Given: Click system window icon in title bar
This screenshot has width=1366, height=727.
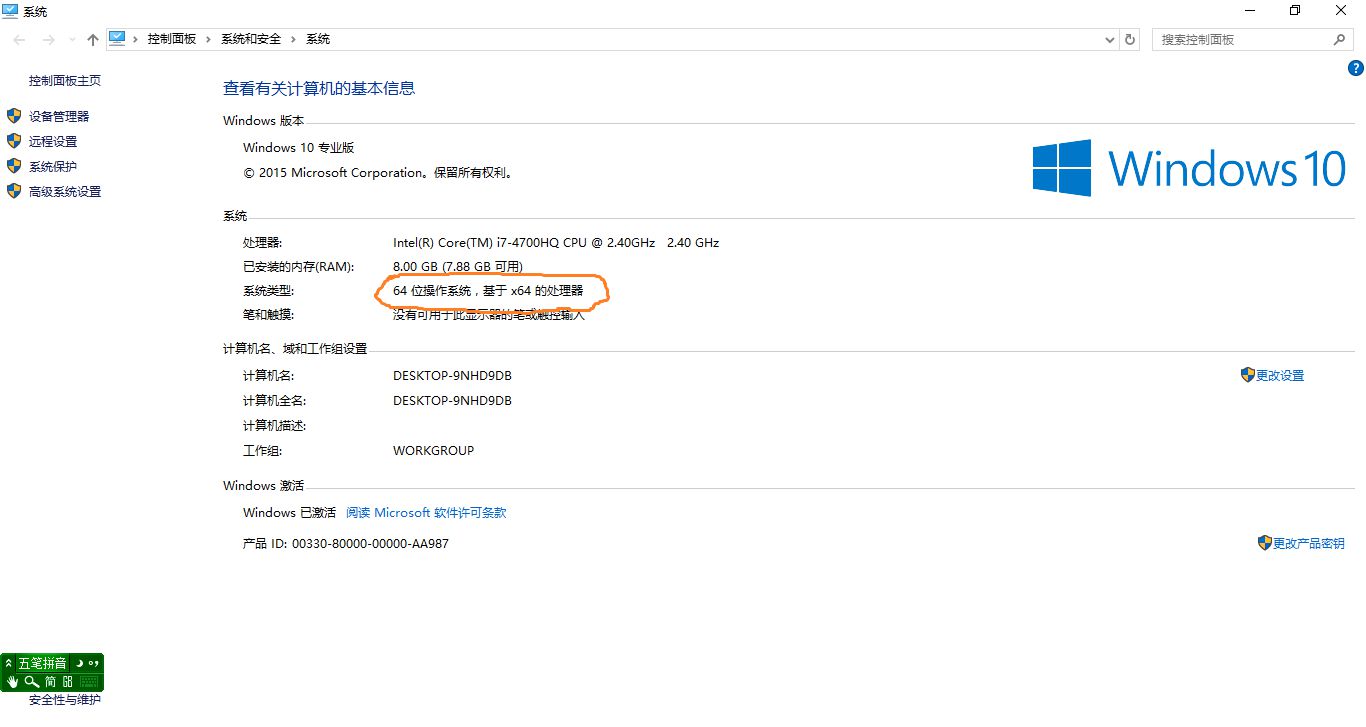Looking at the screenshot, I should click(x=10, y=11).
